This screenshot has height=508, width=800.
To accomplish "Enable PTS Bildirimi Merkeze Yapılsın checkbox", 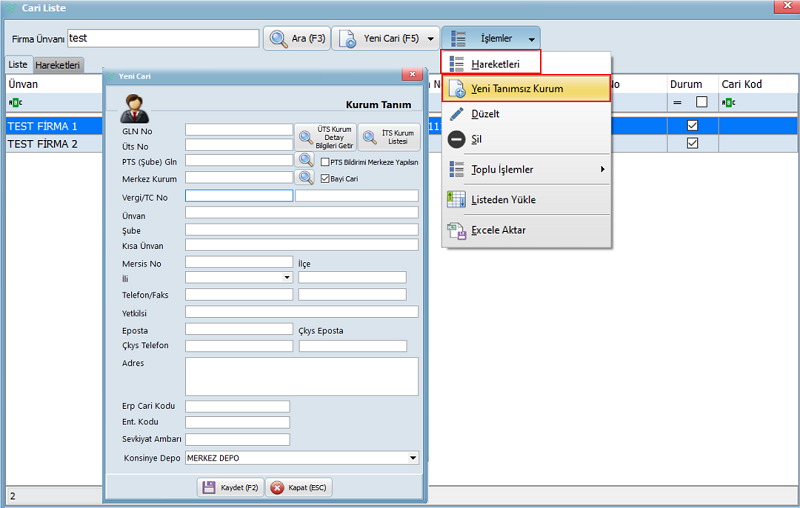I will (326, 161).
